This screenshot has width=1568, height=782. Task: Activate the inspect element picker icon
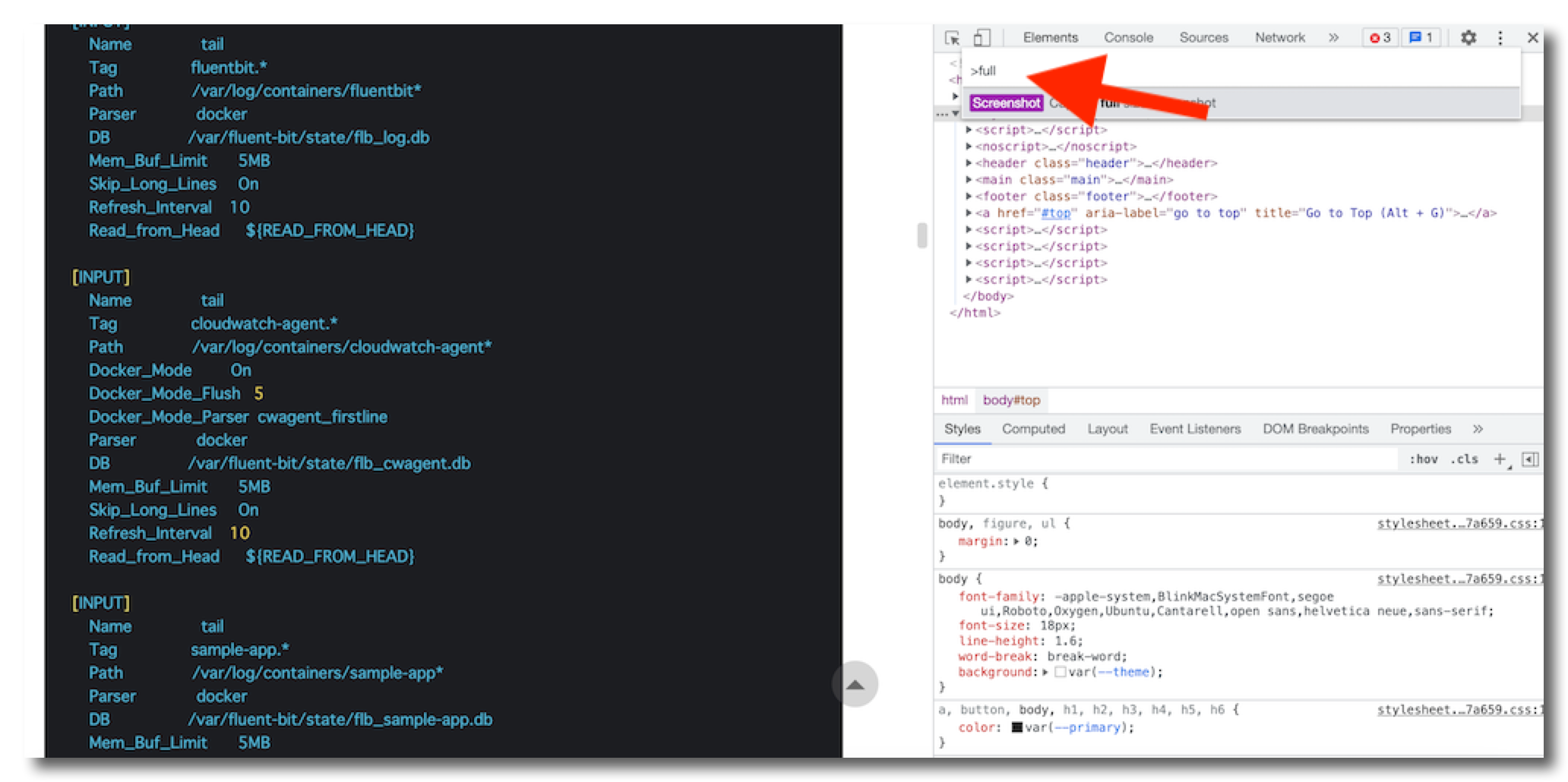point(952,37)
